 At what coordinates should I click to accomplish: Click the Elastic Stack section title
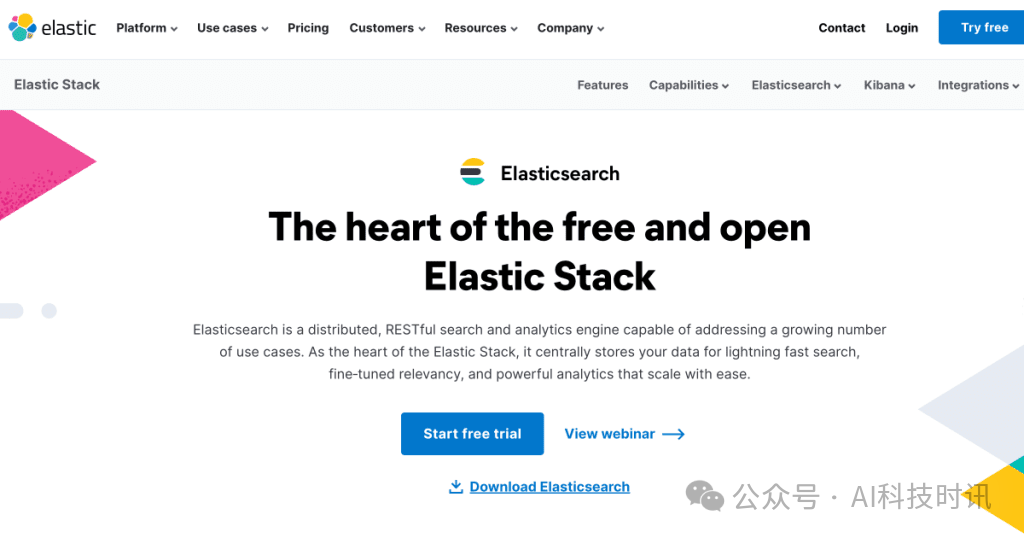(57, 85)
